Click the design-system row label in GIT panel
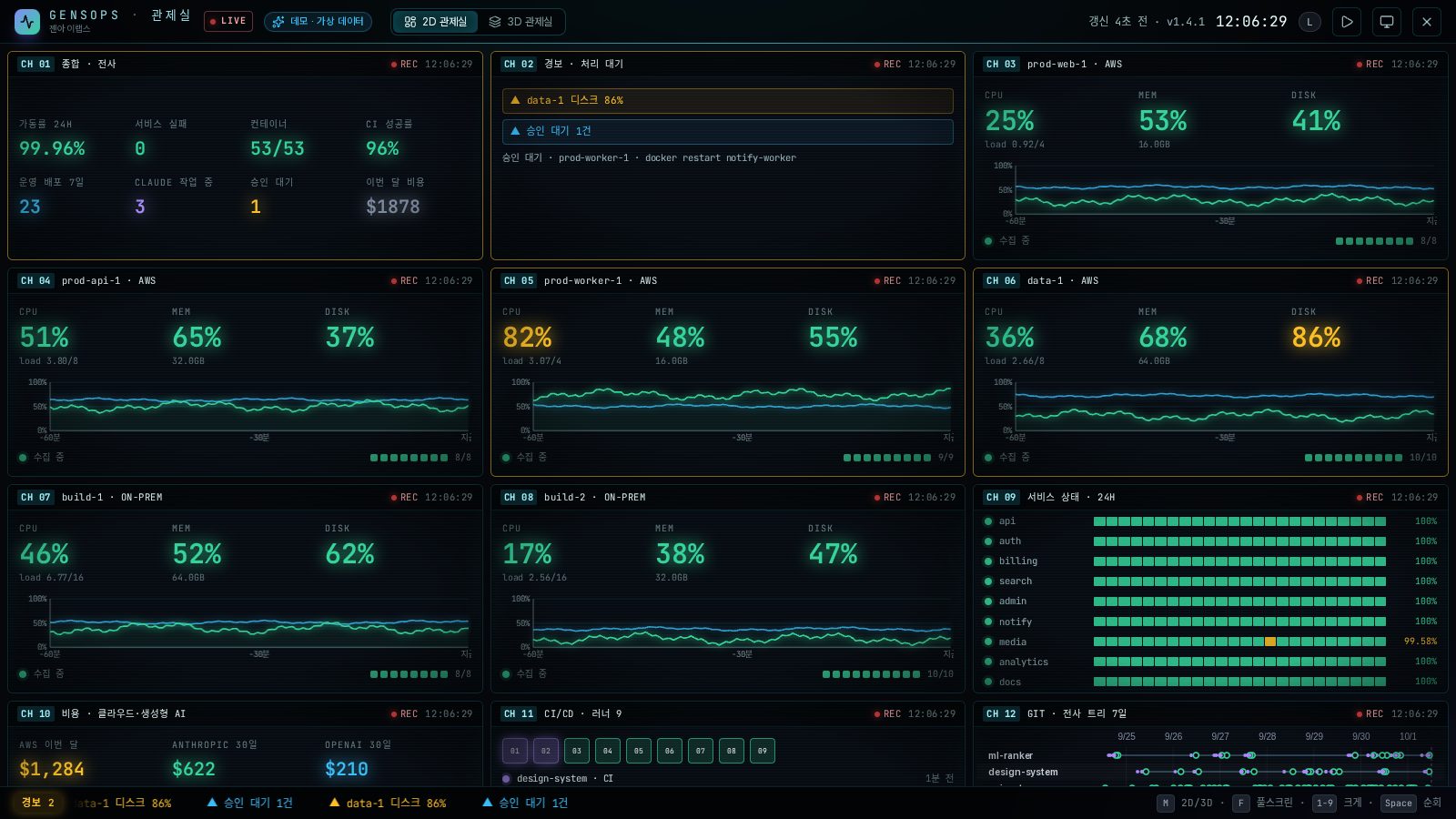The image size is (1456, 819). tap(1023, 772)
